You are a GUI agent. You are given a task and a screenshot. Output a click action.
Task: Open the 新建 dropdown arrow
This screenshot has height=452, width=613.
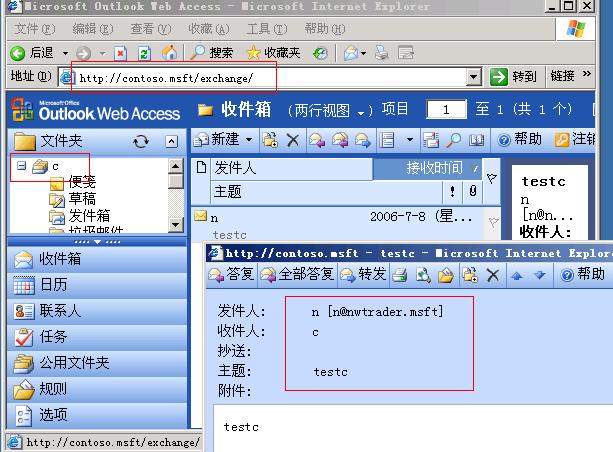pos(248,140)
